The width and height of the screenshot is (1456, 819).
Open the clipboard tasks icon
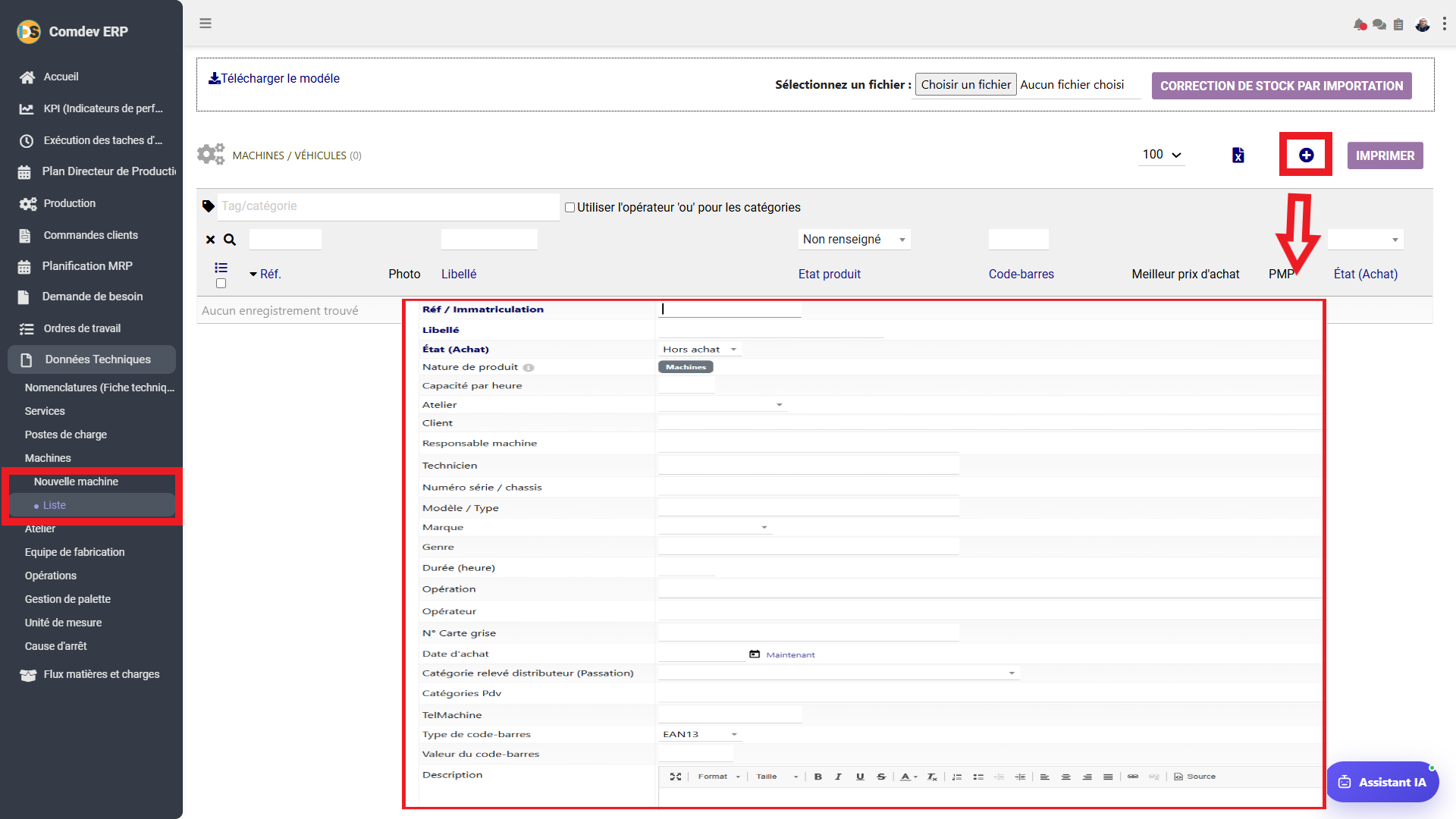[1398, 25]
